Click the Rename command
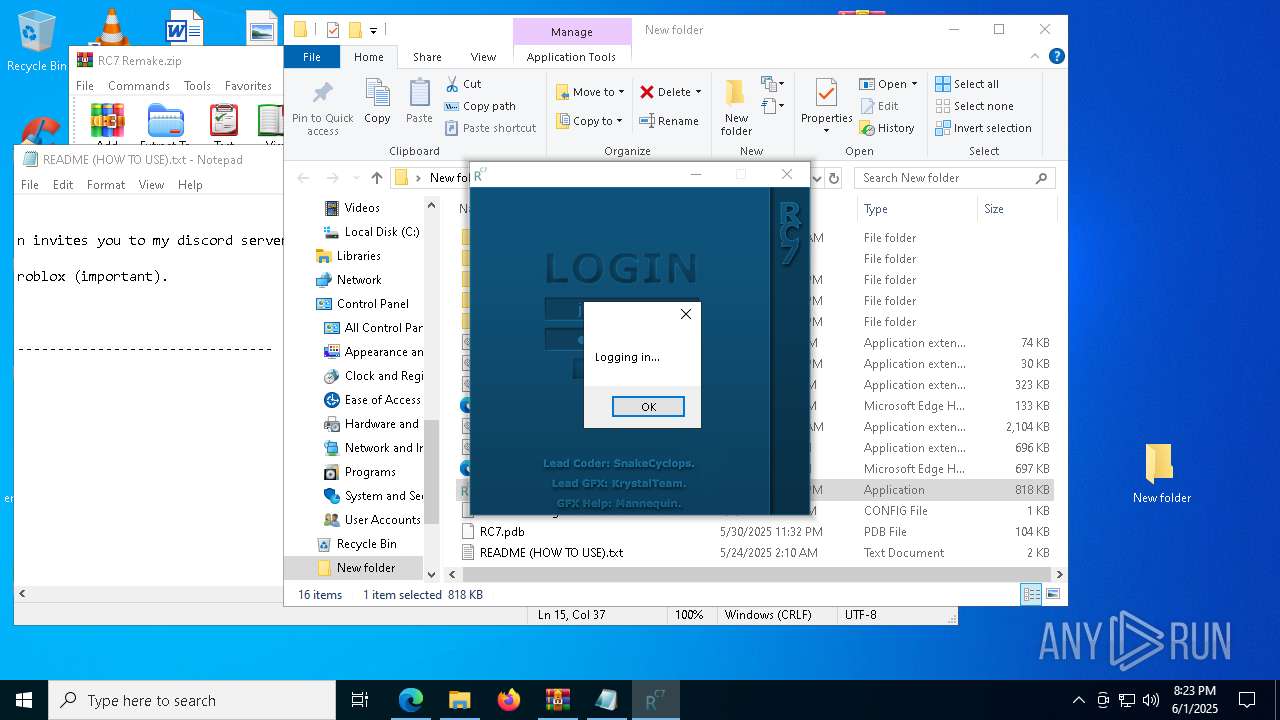 pos(669,121)
